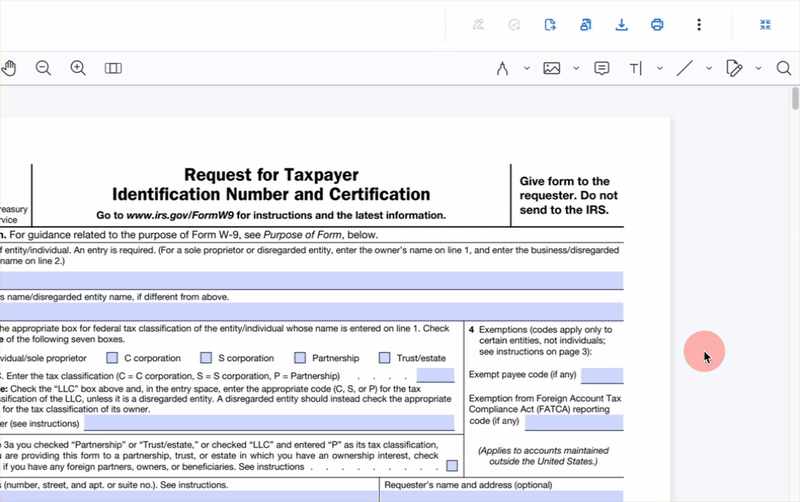Viewport: 800px width, 502px height.
Task: Print the W-9 form
Action: tap(657, 25)
